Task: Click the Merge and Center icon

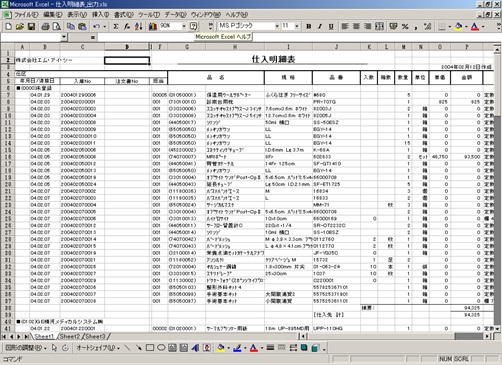Action: click(379, 26)
